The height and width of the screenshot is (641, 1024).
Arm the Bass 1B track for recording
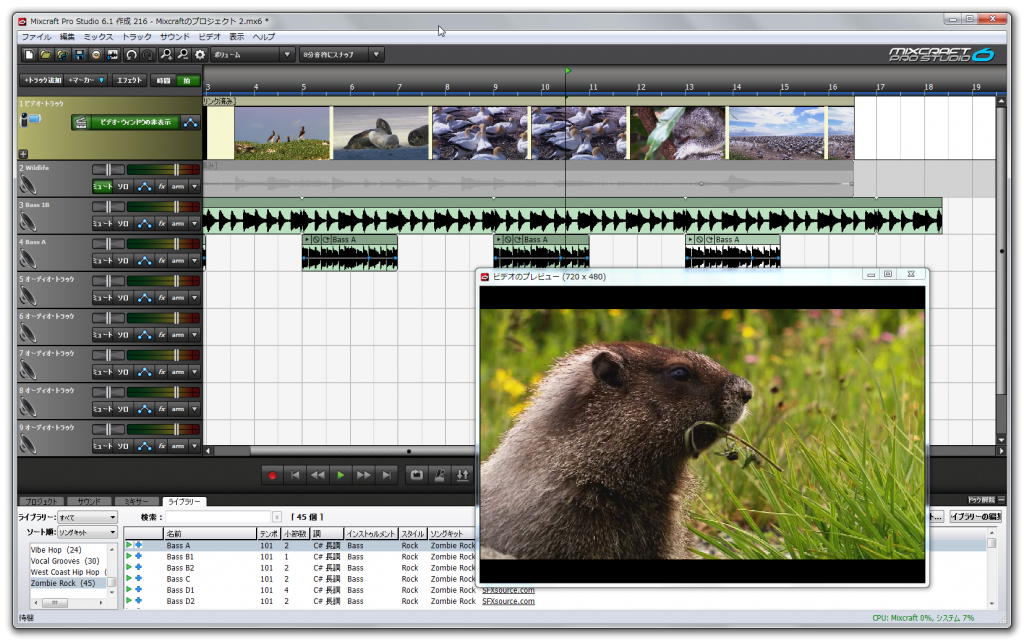point(178,224)
